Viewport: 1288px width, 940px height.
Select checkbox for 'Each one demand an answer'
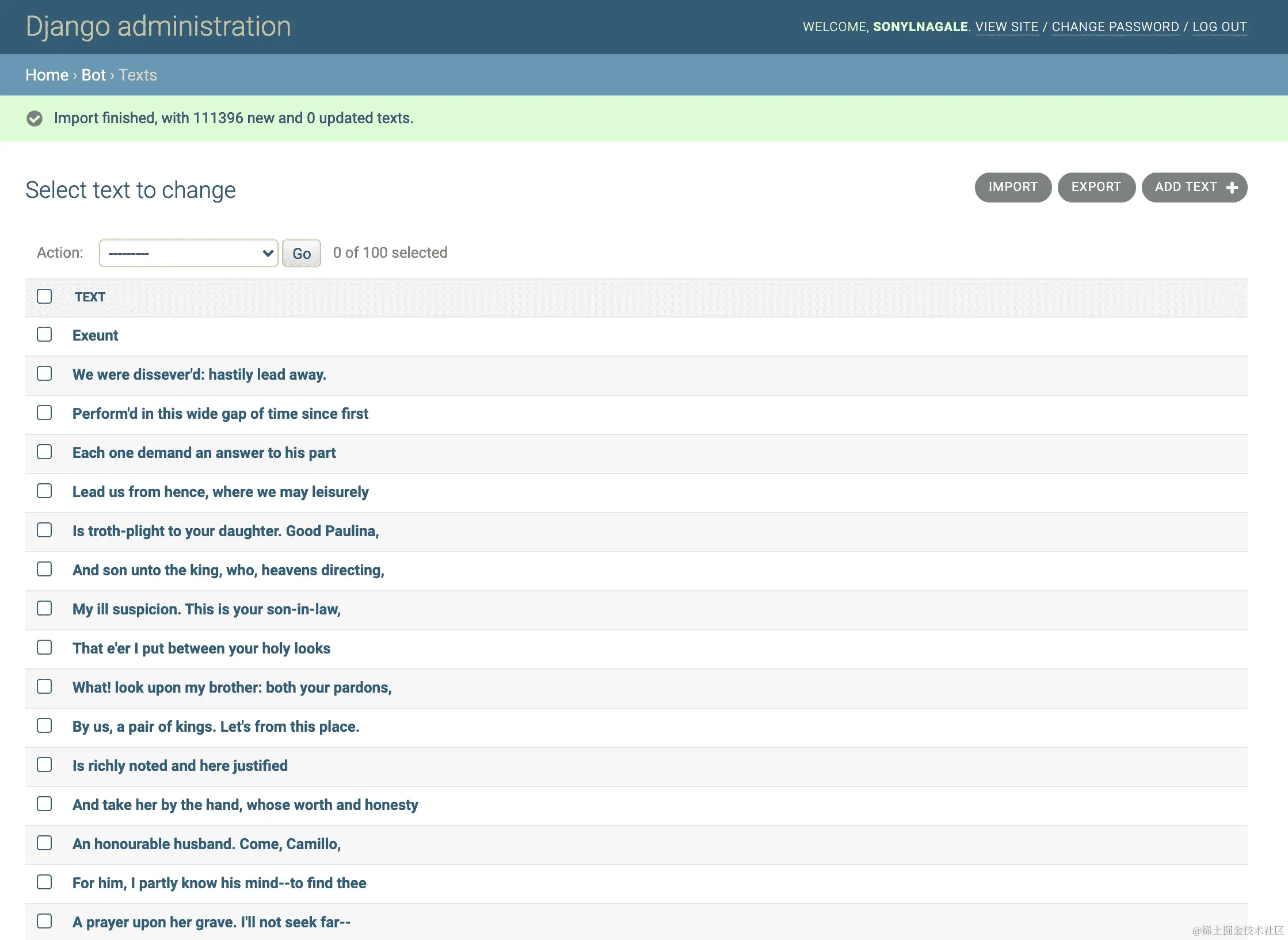tap(44, 452)
